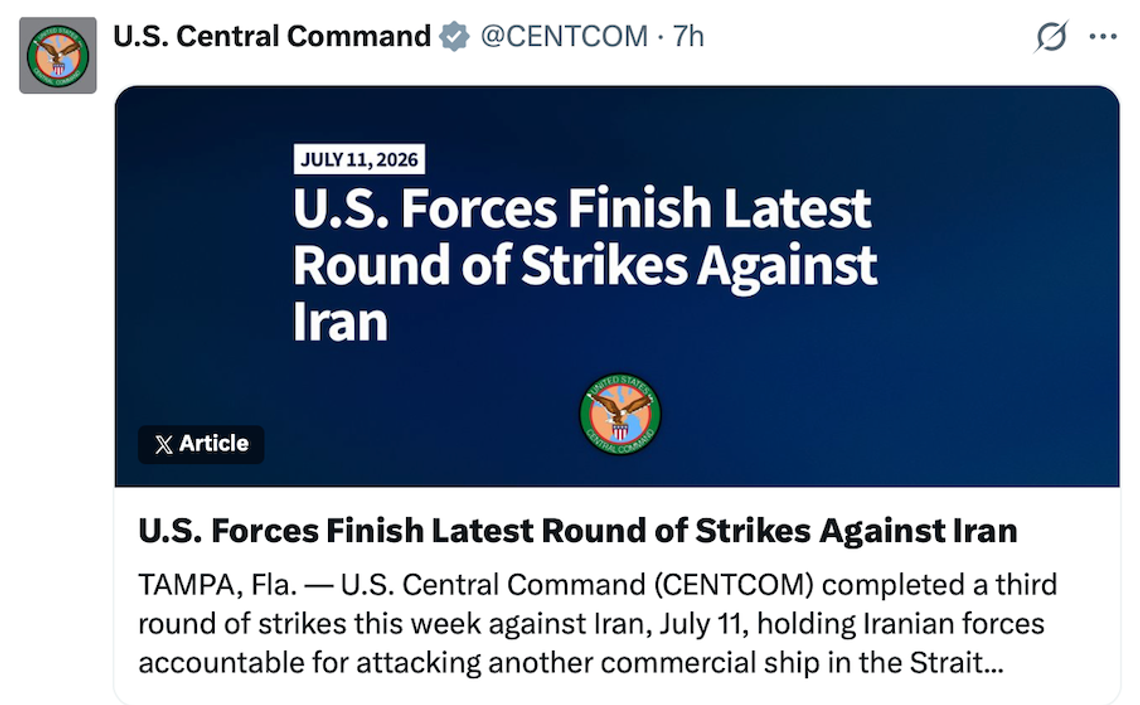Click 'Iran' on the banner headline's last line
Viewport: 1140px width, 705px height.
tap(340, 322)
